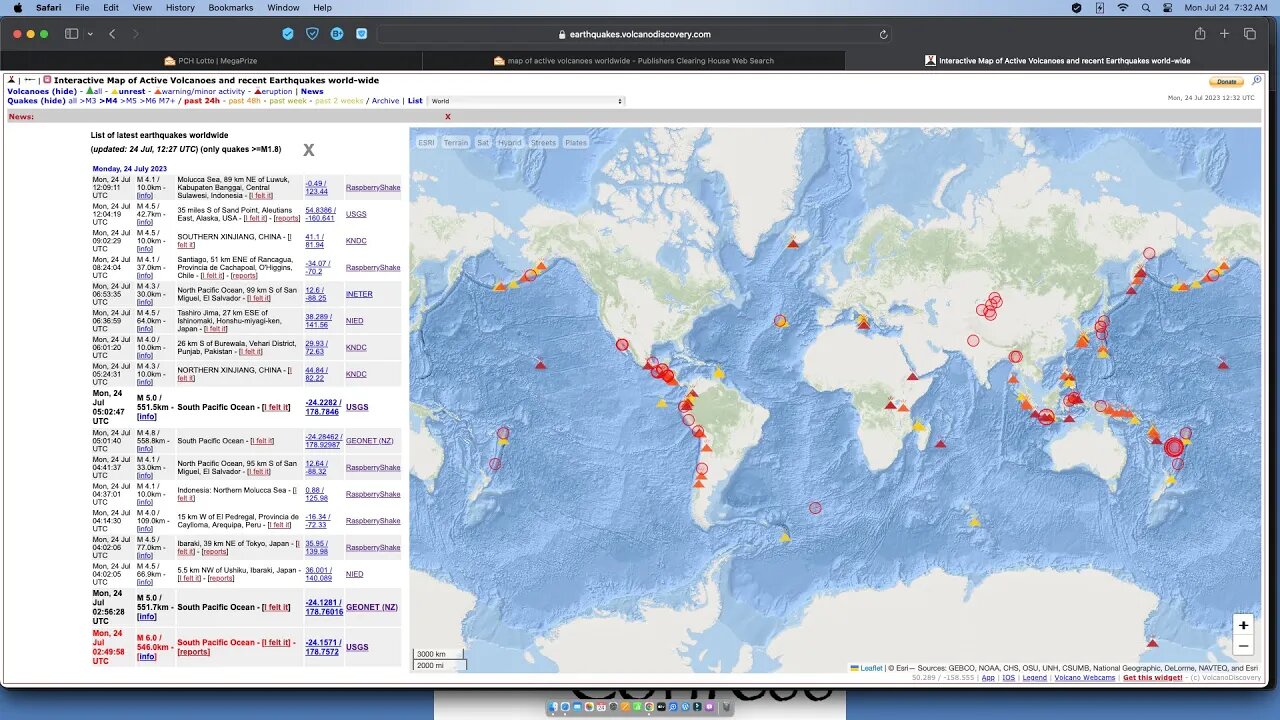This screenshot has width=1280, height=720.
Task: Open info for the M 6.0 South Pacific quake
Action: (x=147, y=656)
